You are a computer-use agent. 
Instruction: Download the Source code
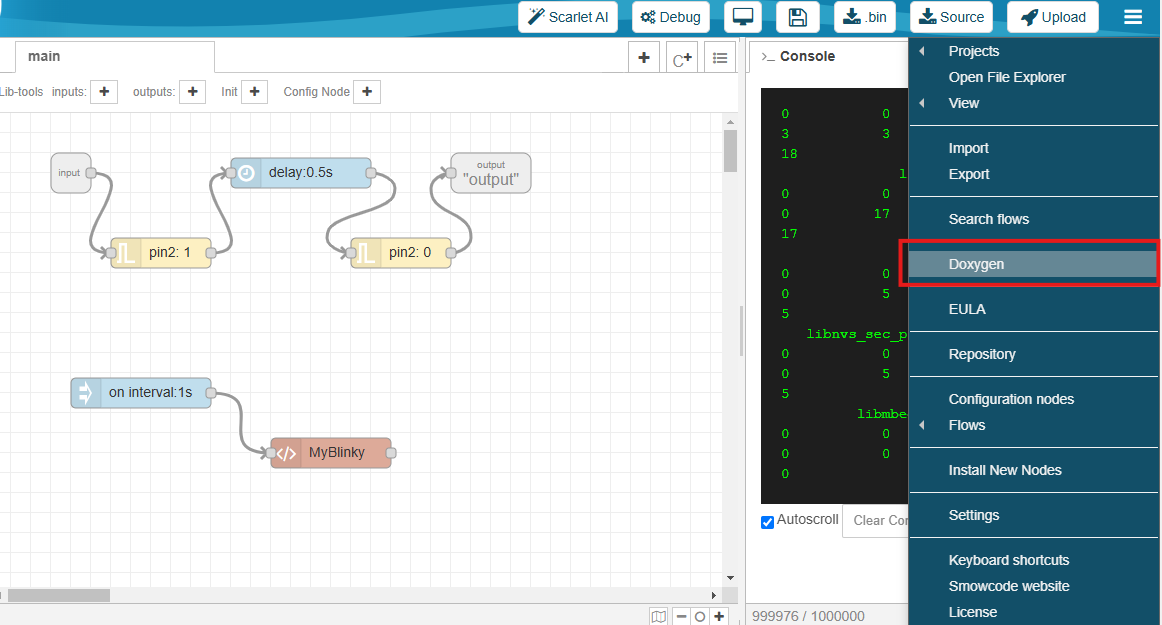(952, 17)
